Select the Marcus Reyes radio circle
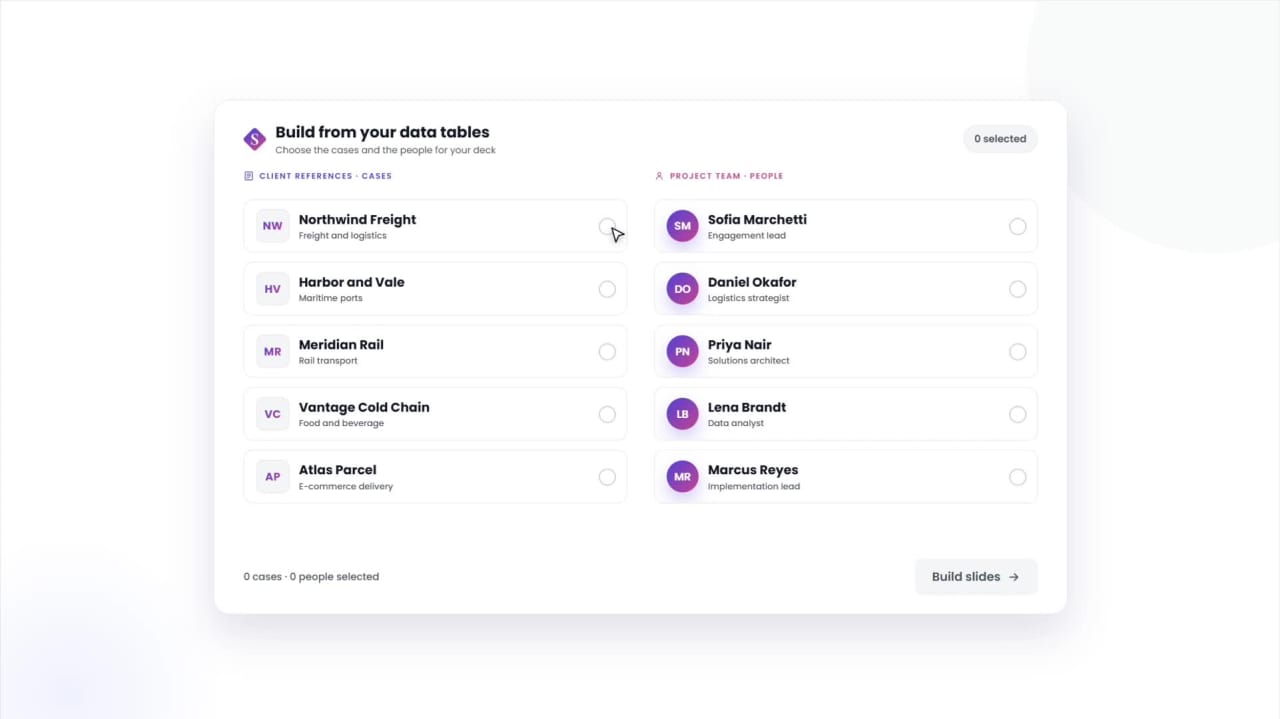Screen dimensions: 1280x719 [1017, 477]
